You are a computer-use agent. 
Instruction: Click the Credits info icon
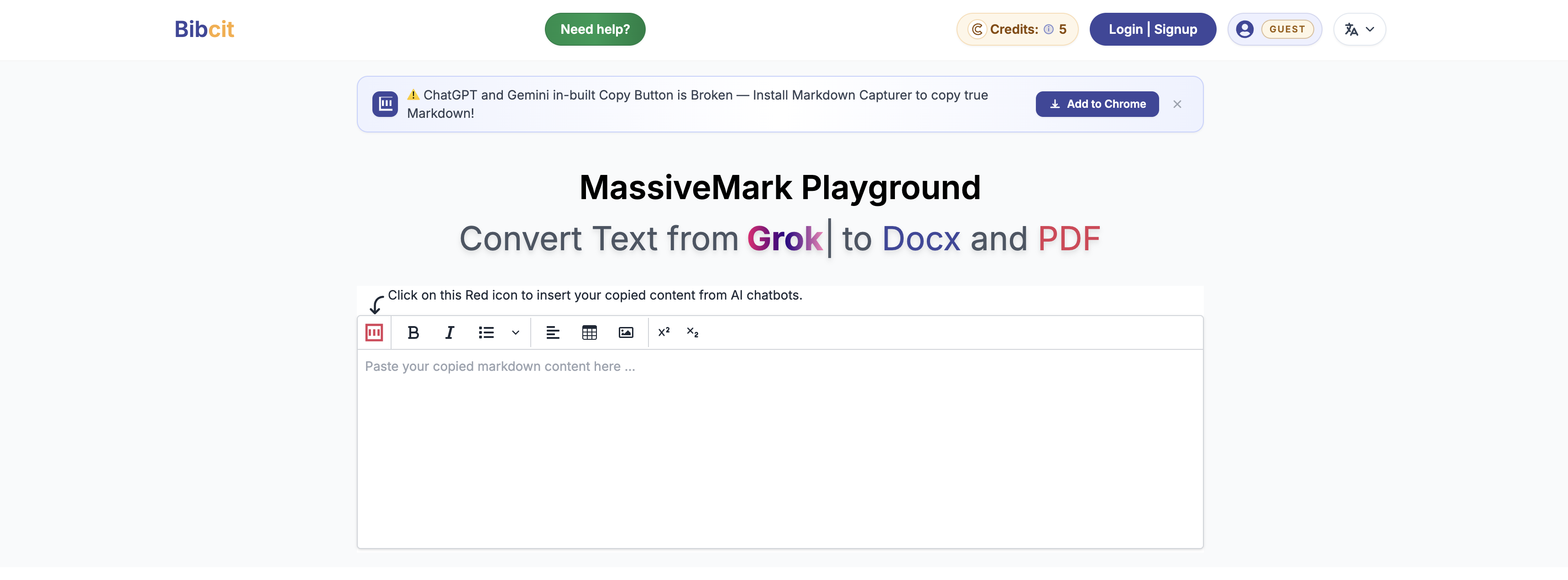[1048, 29]
